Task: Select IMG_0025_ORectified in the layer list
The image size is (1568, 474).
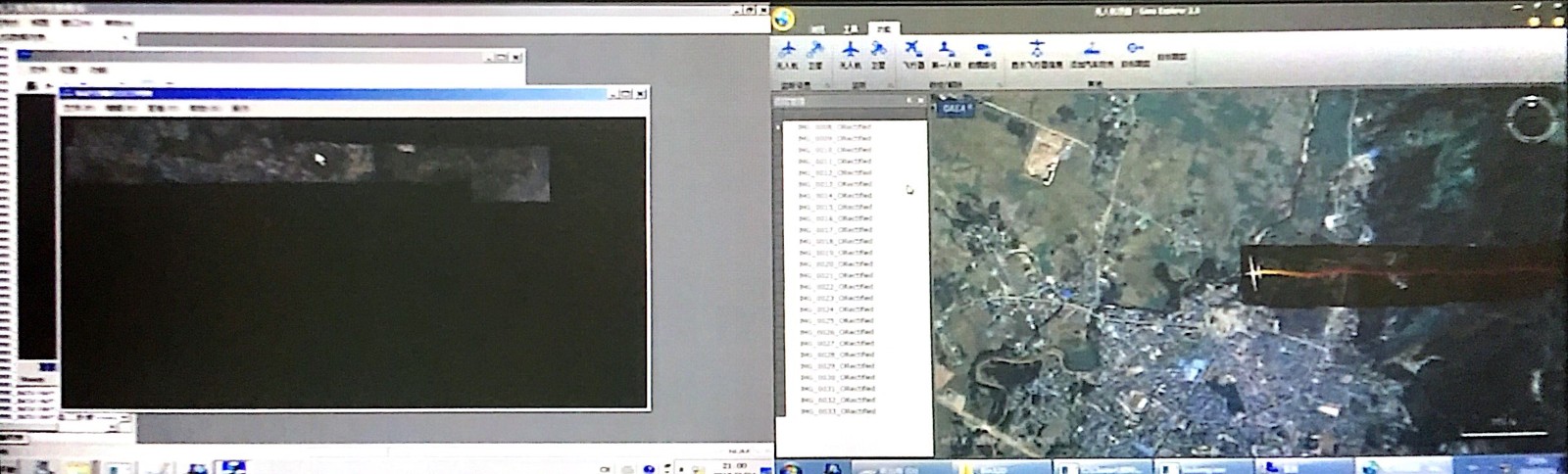Action: 835,321
